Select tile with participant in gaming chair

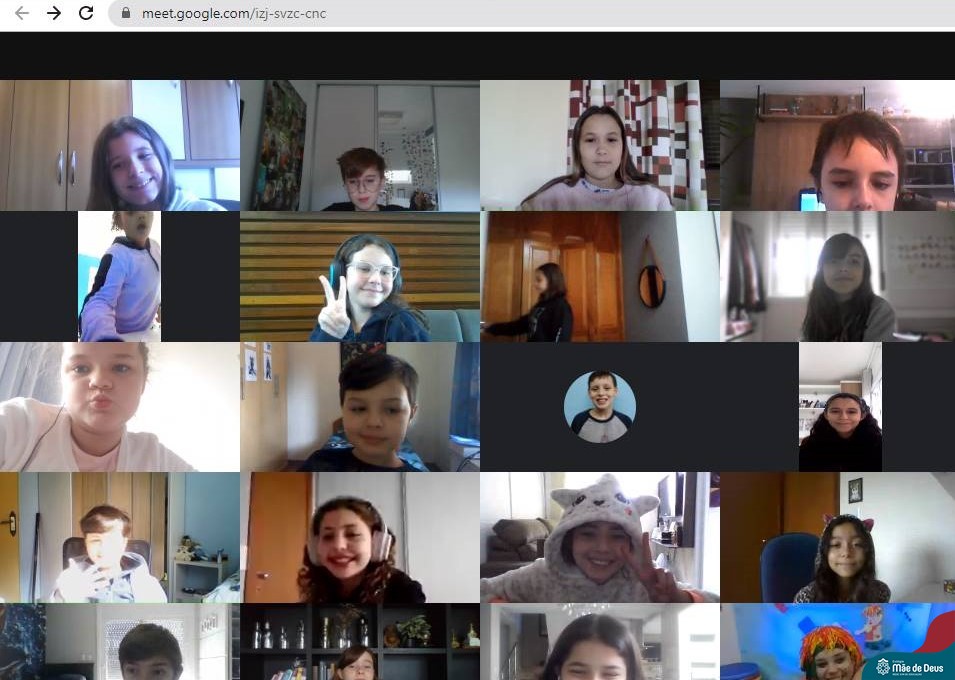click(x=119, y=538)
